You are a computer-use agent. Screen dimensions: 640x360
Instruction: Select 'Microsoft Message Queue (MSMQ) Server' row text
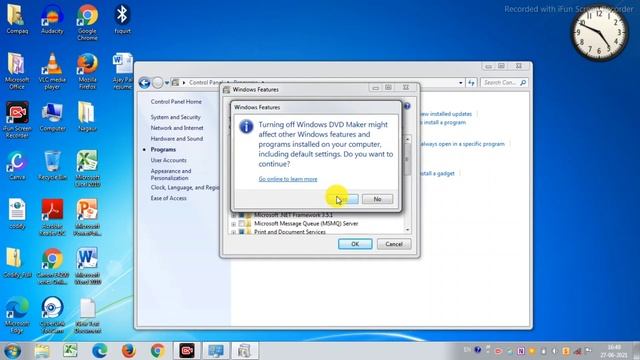coord(306,224)
